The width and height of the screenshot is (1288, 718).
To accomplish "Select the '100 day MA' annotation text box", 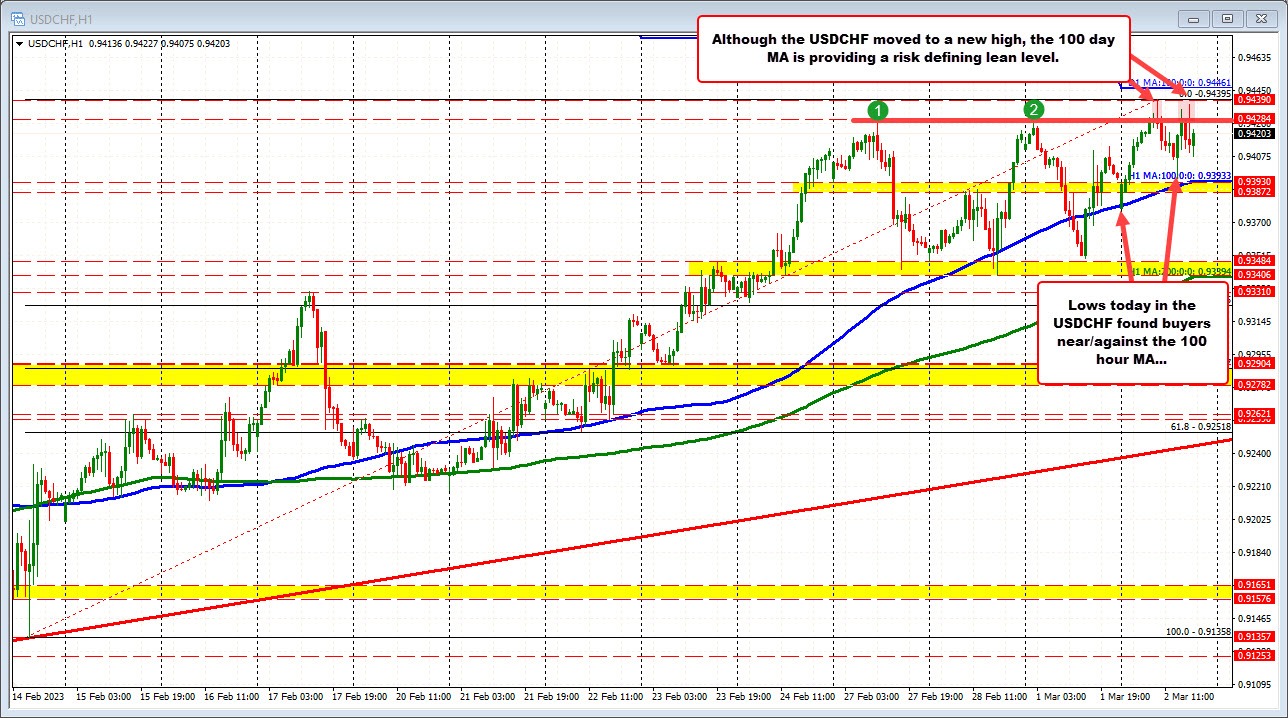I will click(x=912, y=48).
